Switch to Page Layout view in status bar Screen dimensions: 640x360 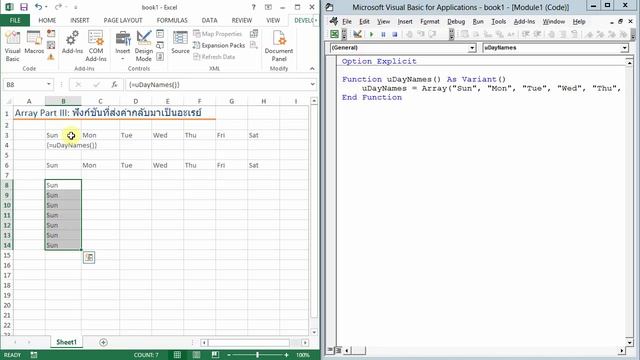196,355
